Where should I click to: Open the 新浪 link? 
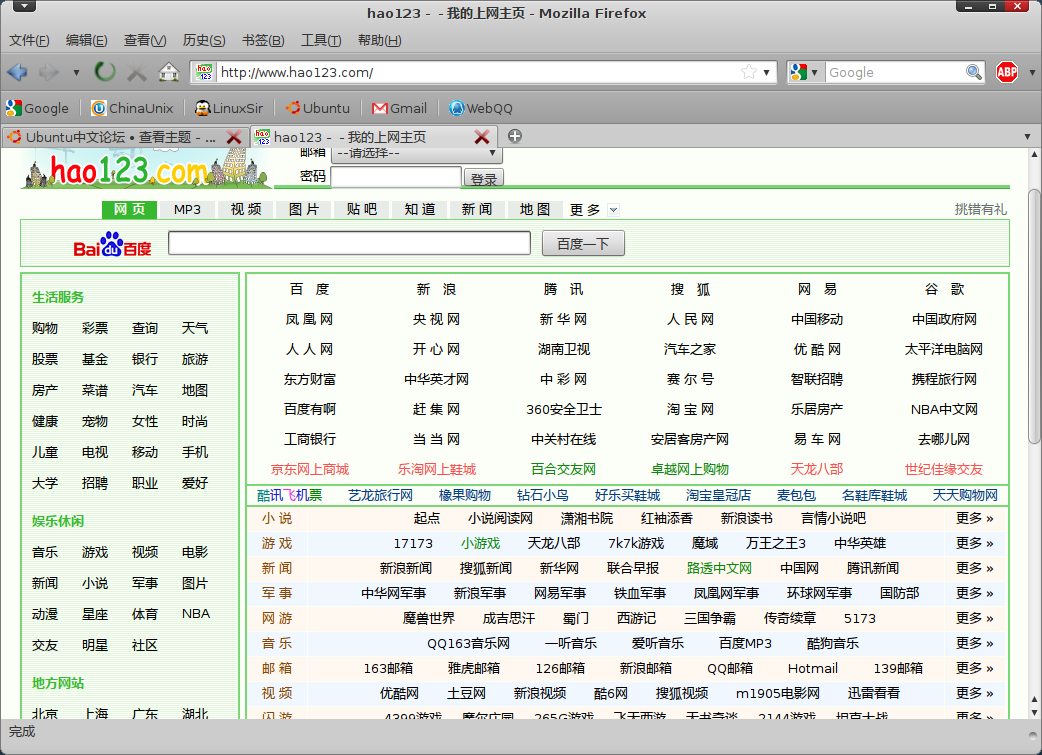[437, 289]
